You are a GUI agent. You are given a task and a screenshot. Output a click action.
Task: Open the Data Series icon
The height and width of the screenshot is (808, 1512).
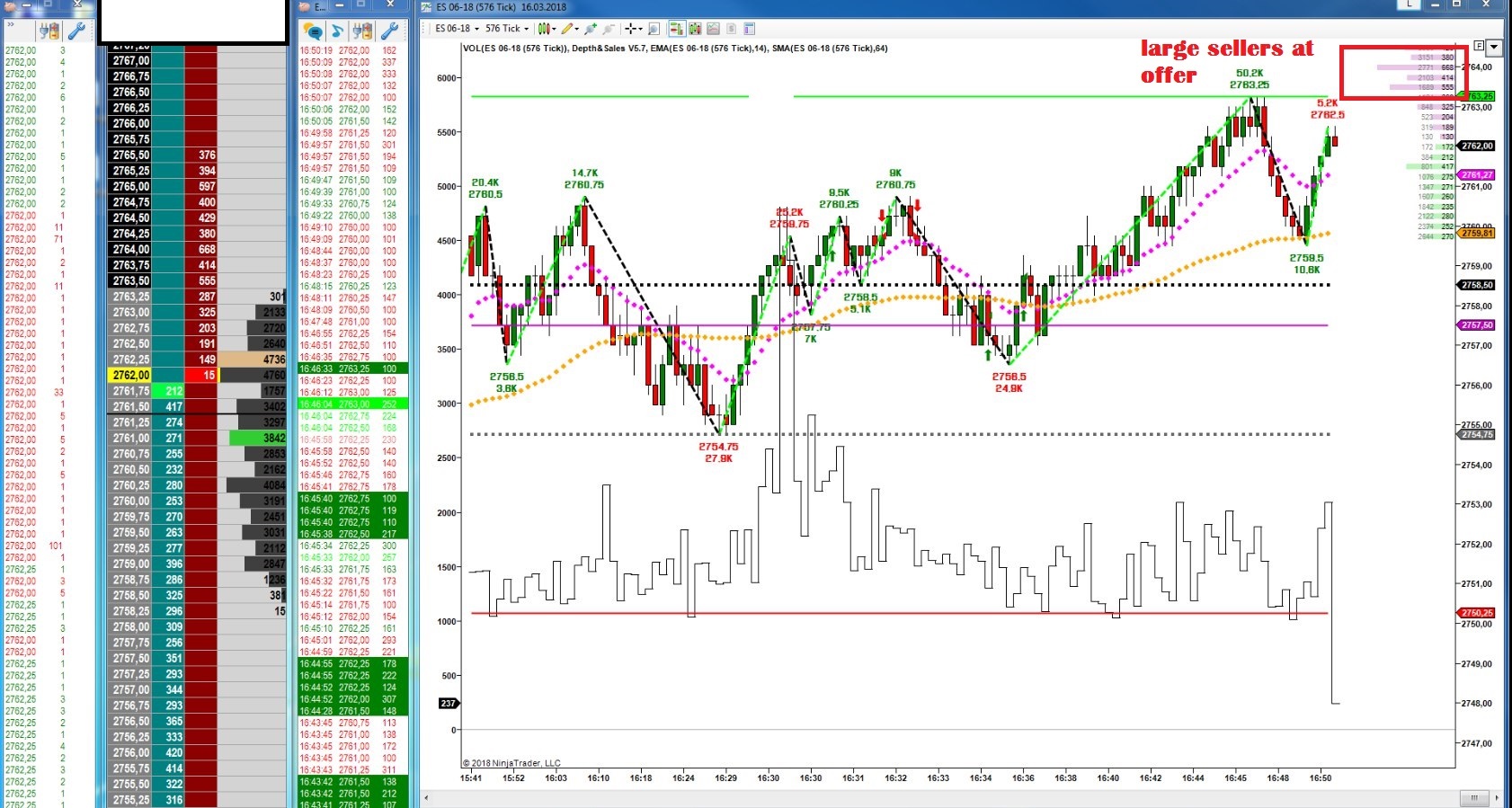(695, 29)
